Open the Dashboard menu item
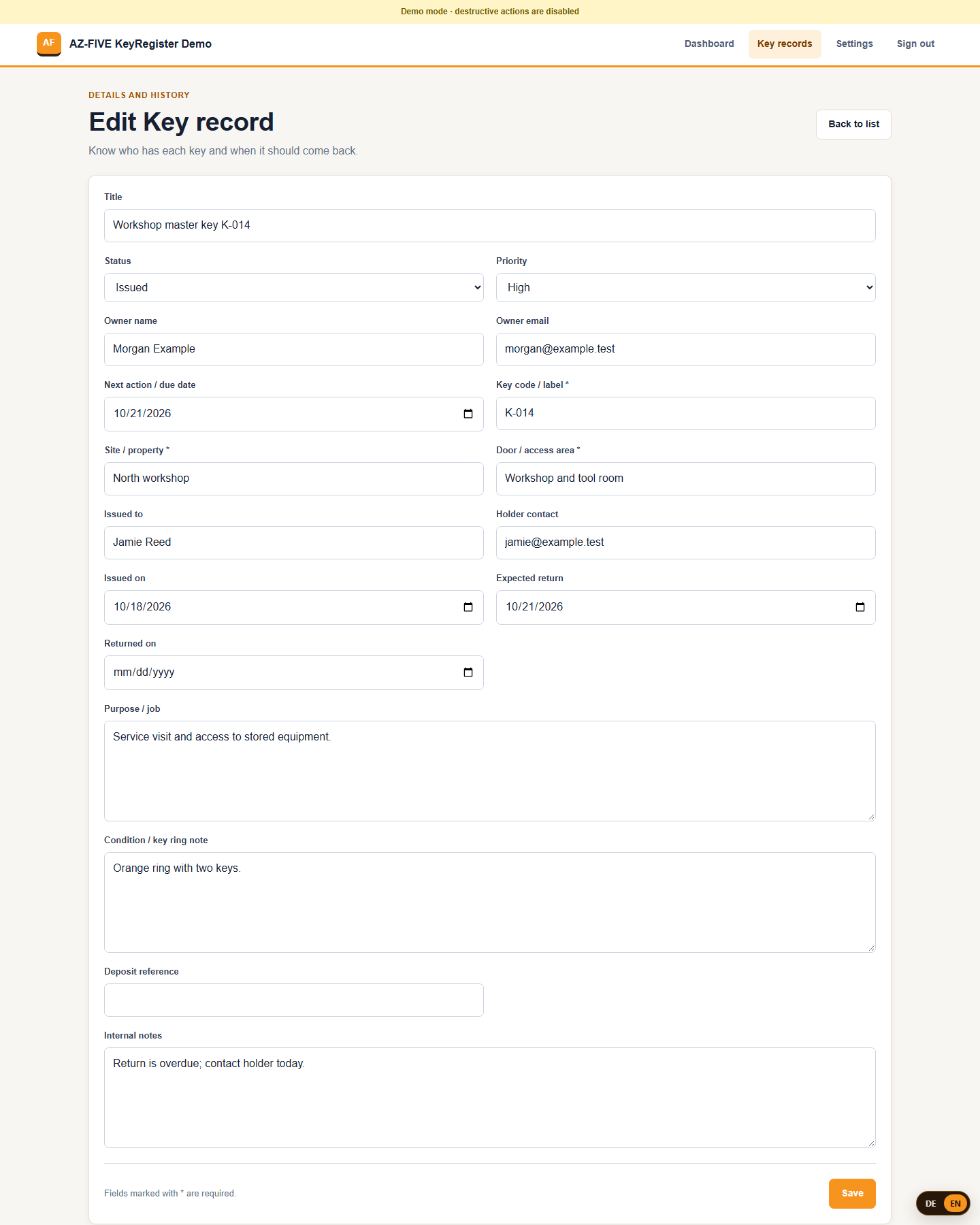Image resolution: width=980 pixels, height=1225 pixels. tap(709, 44)
